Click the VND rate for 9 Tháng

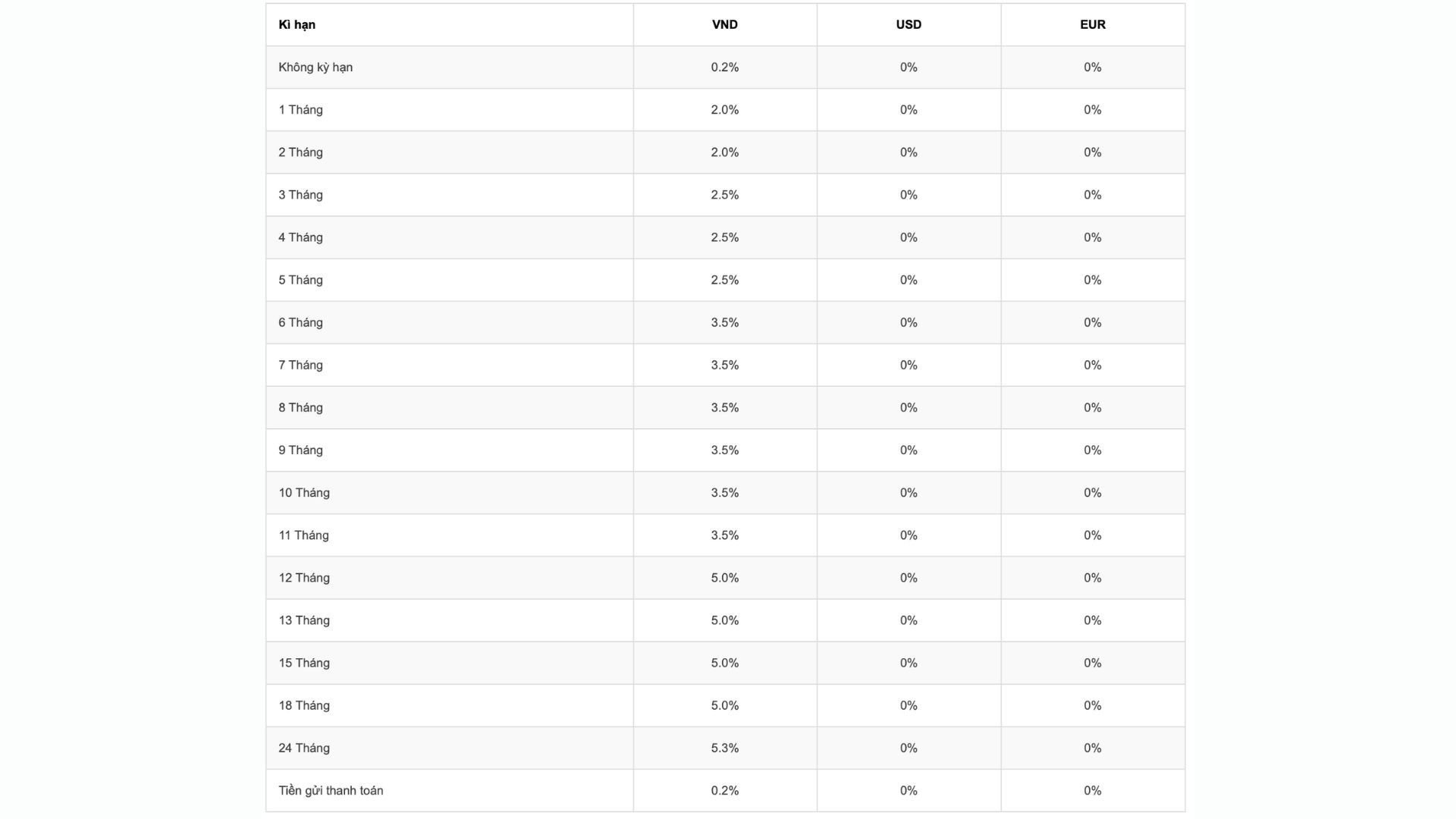[x=724, y=450]
